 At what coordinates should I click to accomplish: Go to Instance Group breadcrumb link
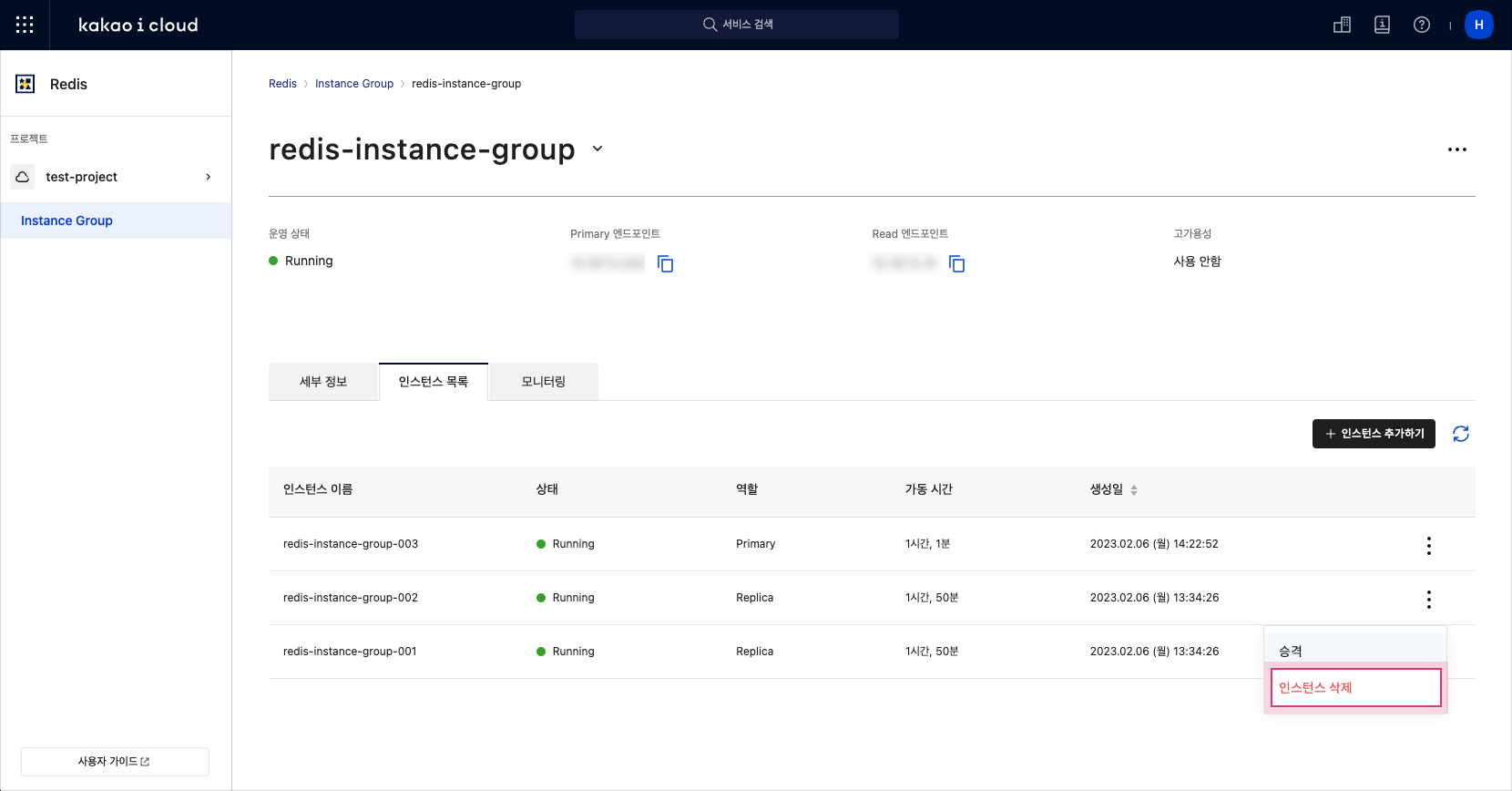(354, 84)
